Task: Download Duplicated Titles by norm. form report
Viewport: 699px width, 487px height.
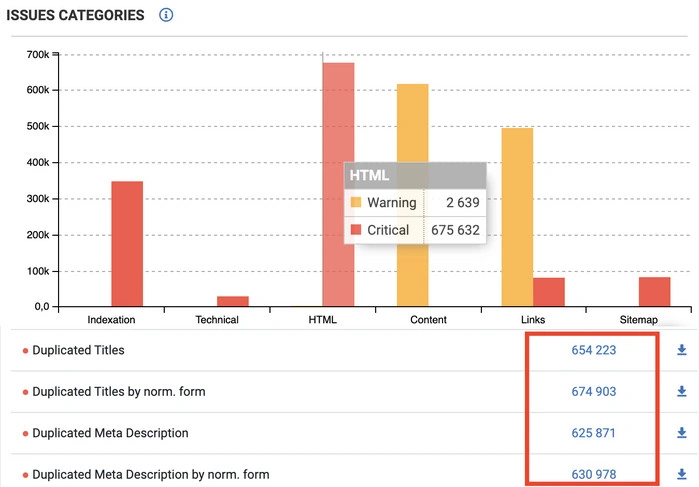Action: [682, 392]
